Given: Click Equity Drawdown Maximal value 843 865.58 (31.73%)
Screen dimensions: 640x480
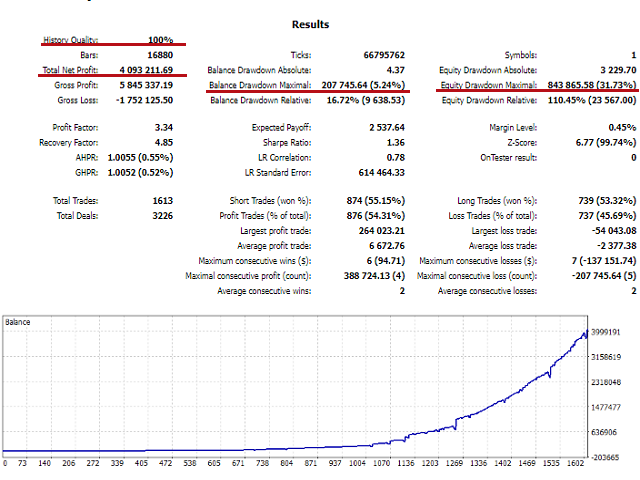Looking at the screenshot, I should pyautogui.click(x=592, y=85).
